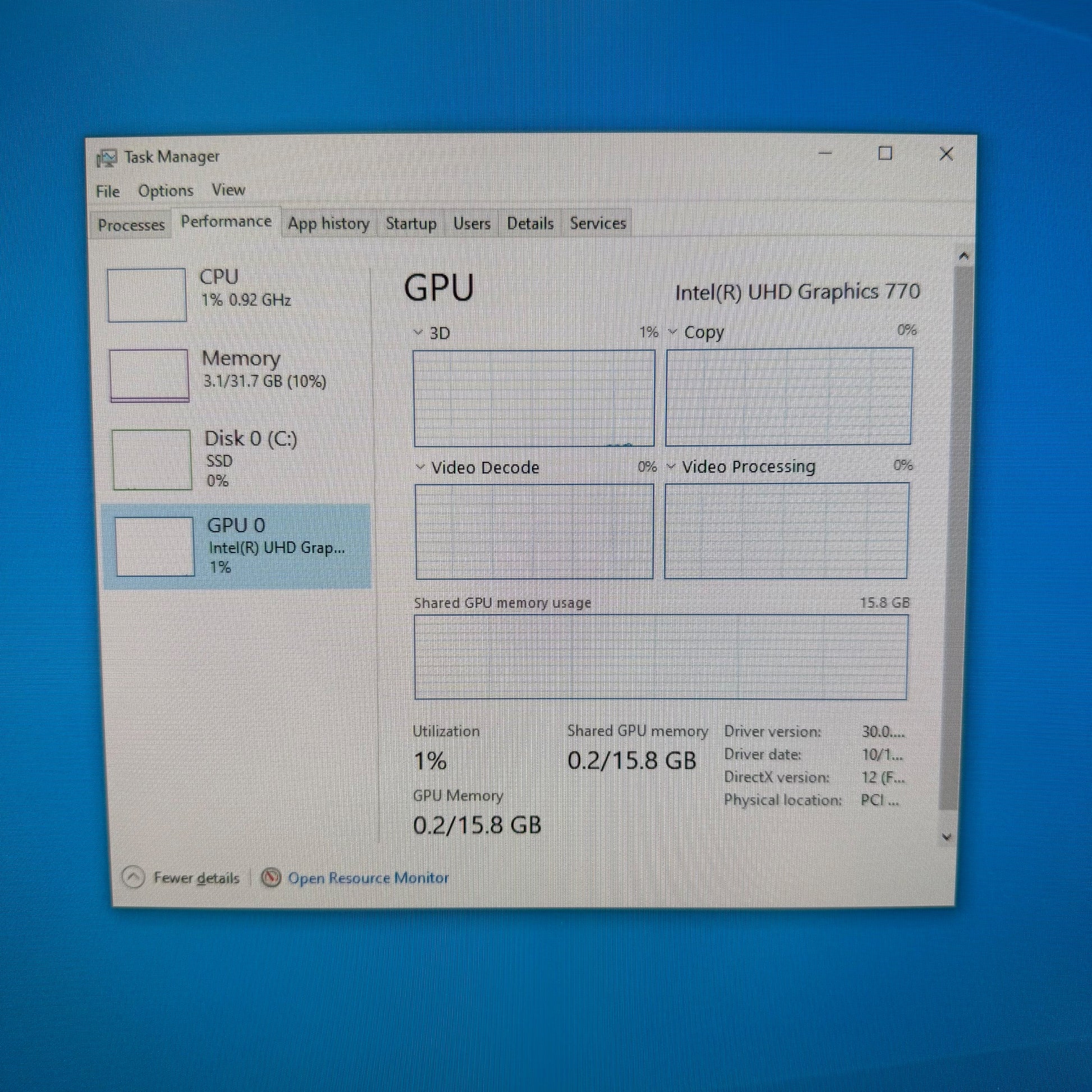1092x1092 pixels.
Task: Minimize the Task Manager window
Action: pos(825,153)
